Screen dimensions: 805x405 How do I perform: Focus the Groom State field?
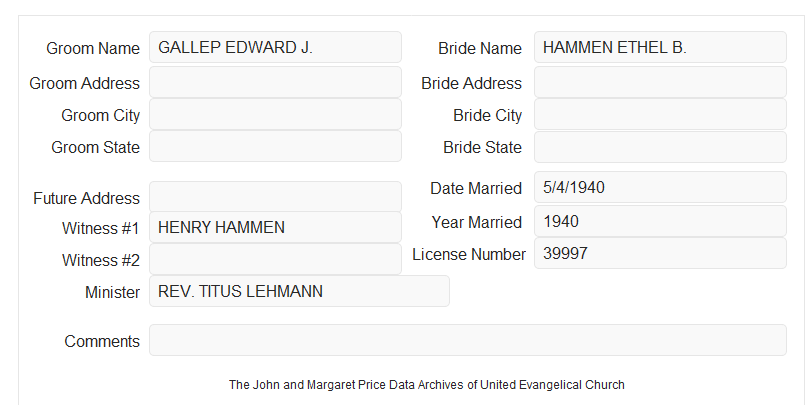[275, 146]
